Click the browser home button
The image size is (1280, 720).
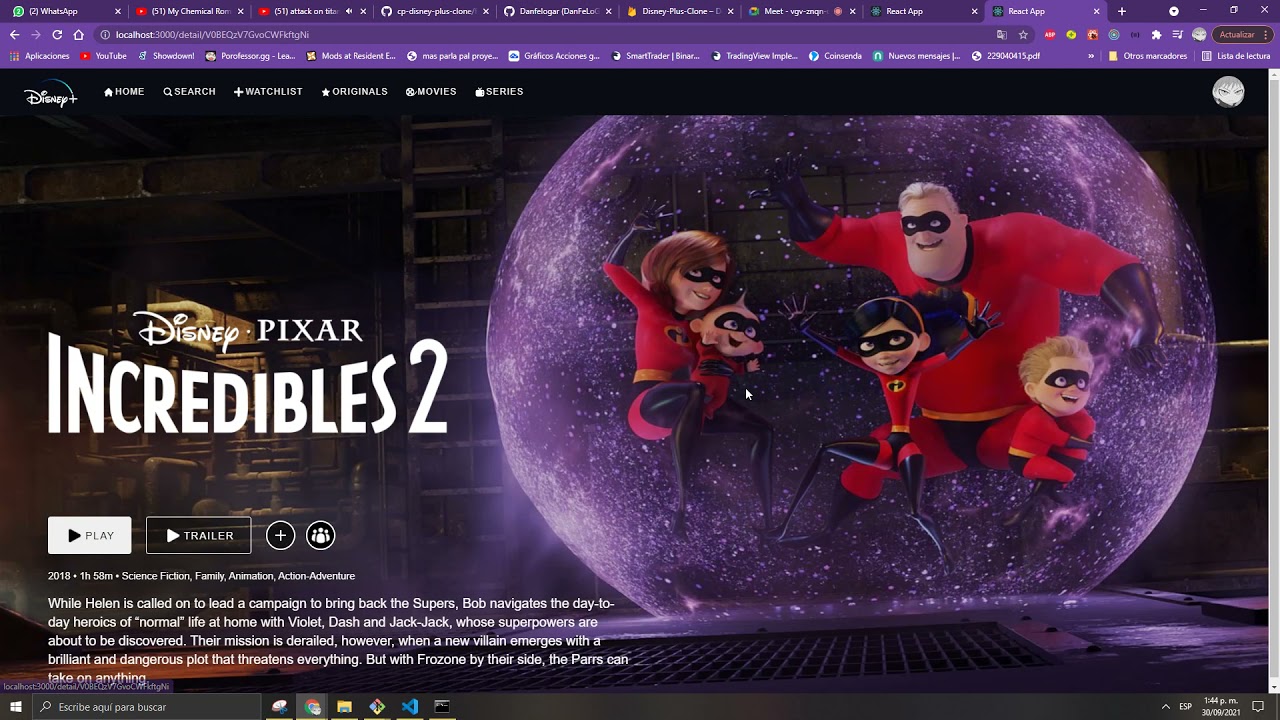[79, 34]
